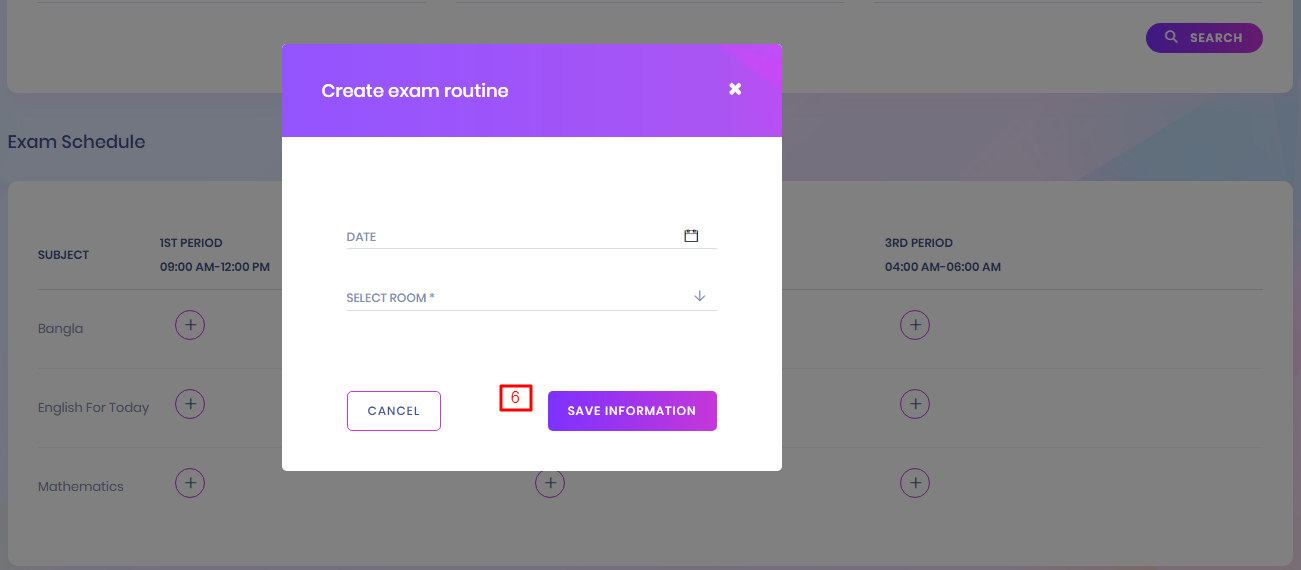Viewport: 1301px width, 570px height.
Task: Select the Bangla subject row label
Action: [60, 329]
